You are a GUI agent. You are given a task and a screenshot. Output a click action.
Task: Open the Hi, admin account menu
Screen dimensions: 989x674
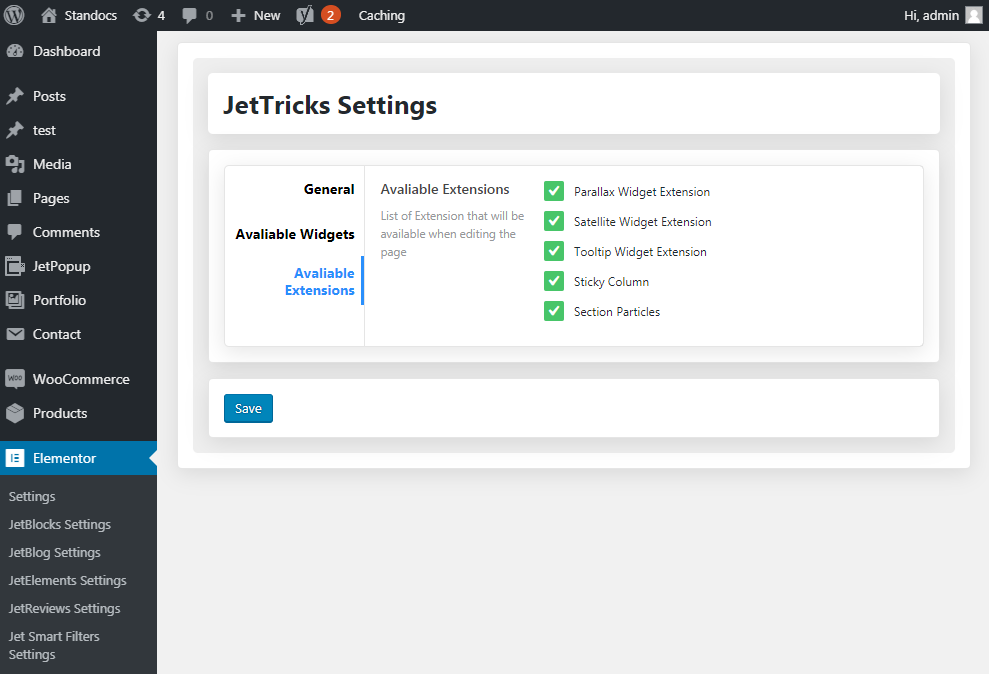click(x=943, y=15)
